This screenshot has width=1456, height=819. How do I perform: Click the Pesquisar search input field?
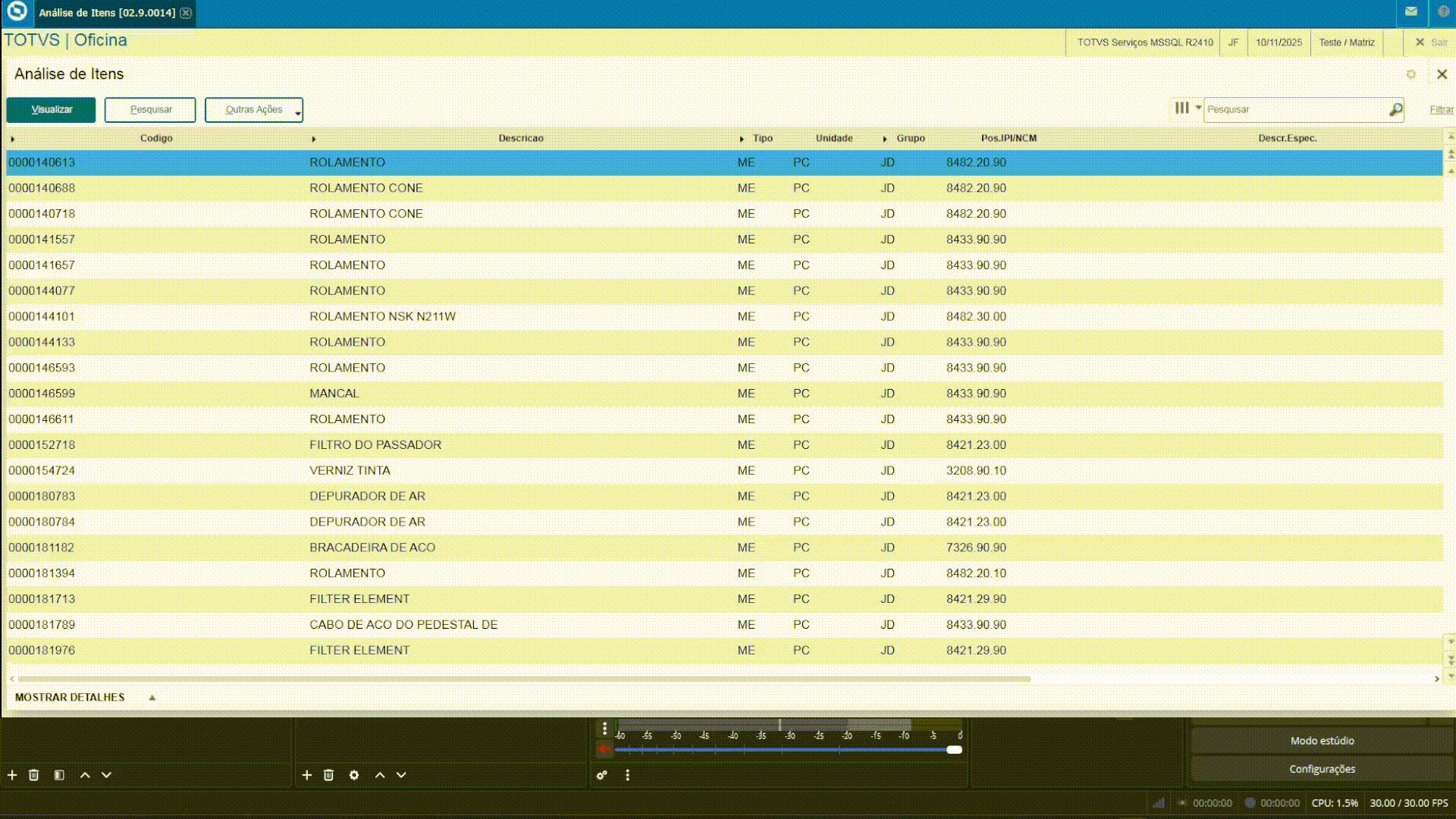tap(1295, 110)
